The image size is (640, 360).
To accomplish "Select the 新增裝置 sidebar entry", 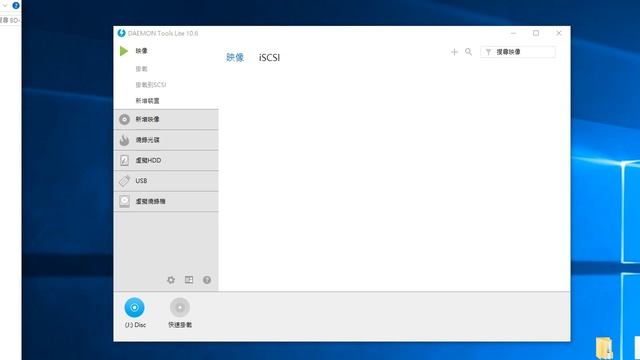I will pyautogui.click(x=147, y=101).
